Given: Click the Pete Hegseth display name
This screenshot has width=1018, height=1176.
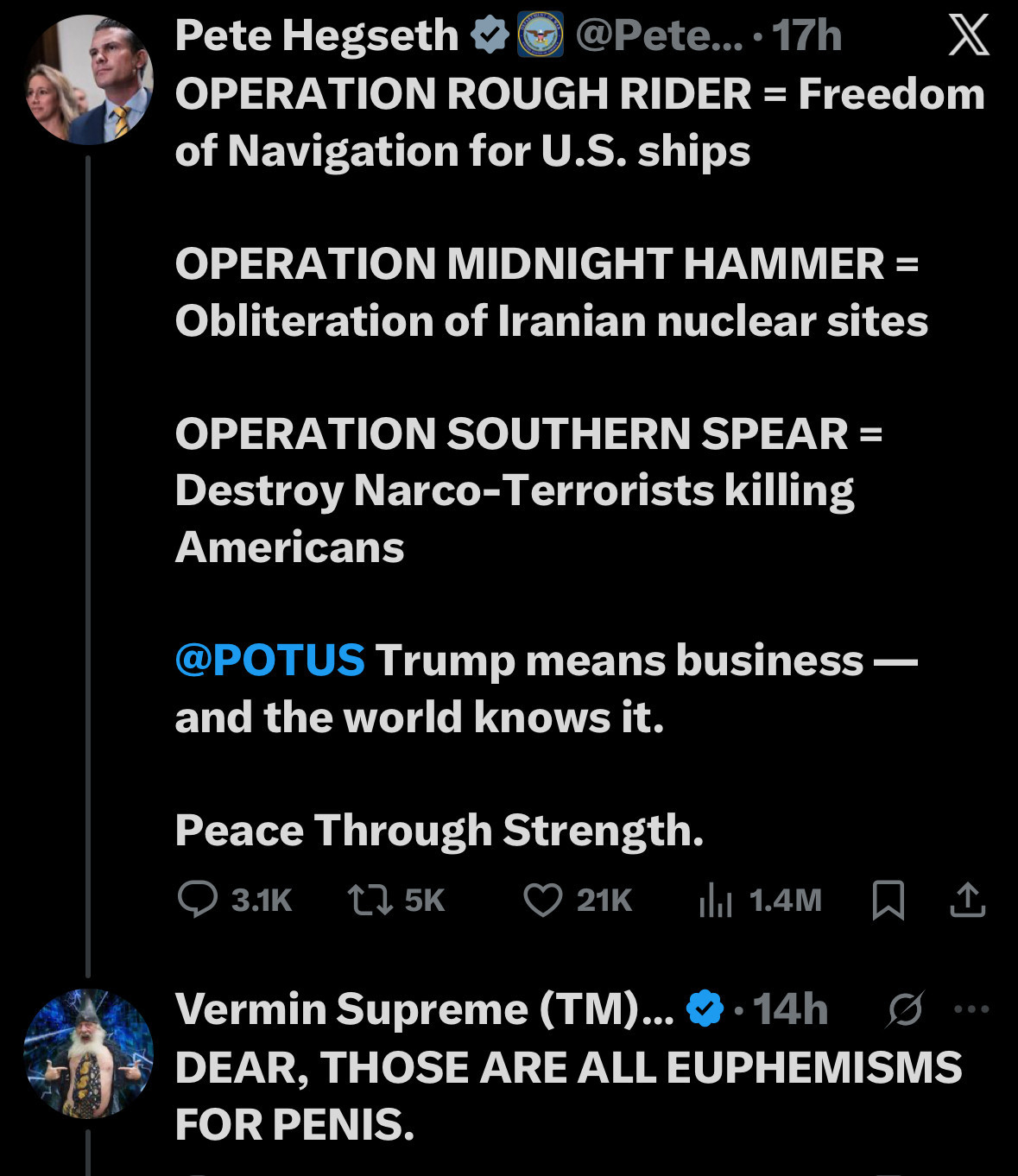Looking at the screenshot, I should (316, 36).
